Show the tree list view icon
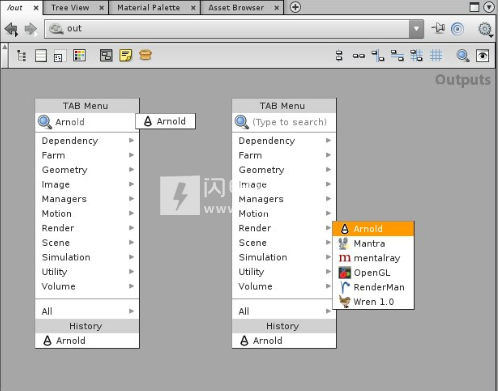The height and width of the screenshot is (391, 500). click(22, 56)
